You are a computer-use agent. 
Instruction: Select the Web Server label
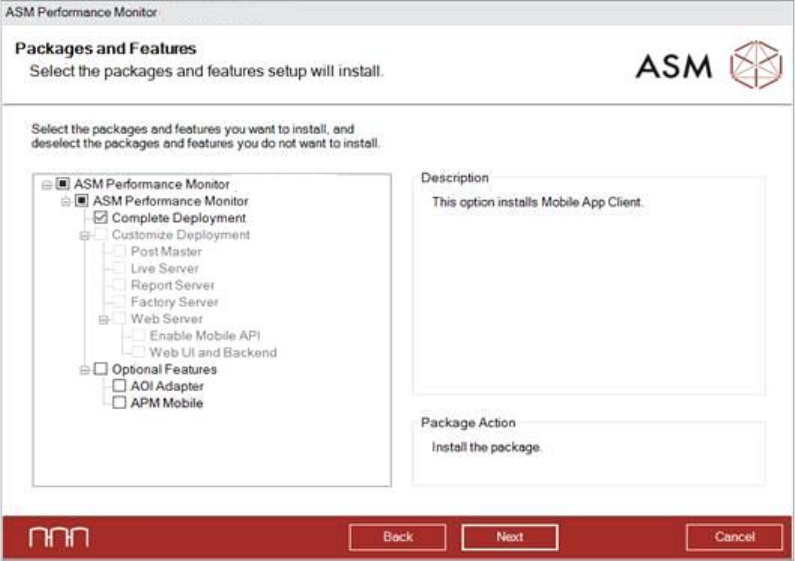tap(166, 319)
